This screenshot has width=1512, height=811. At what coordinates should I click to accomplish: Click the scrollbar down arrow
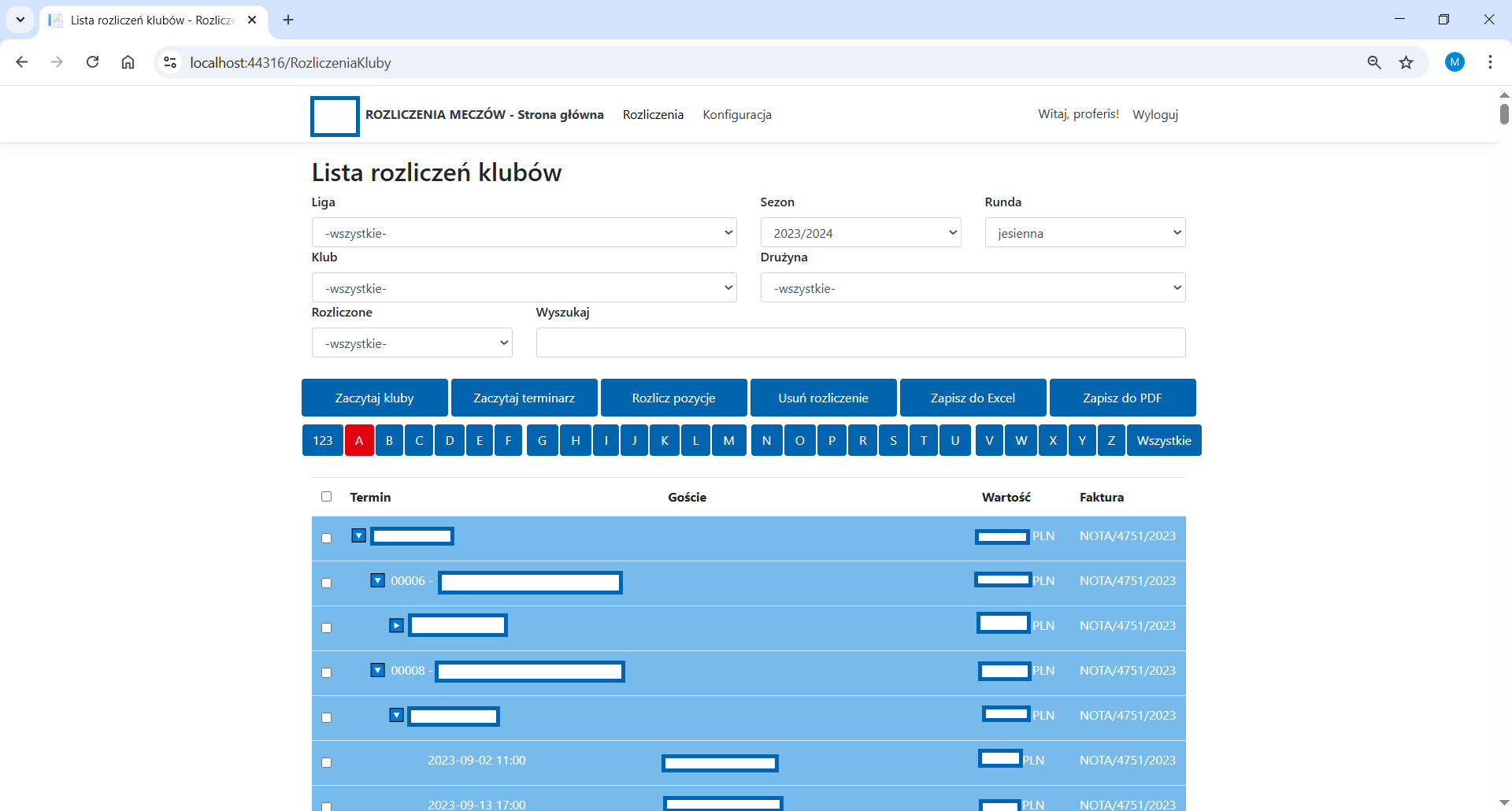click(1504, 803)
